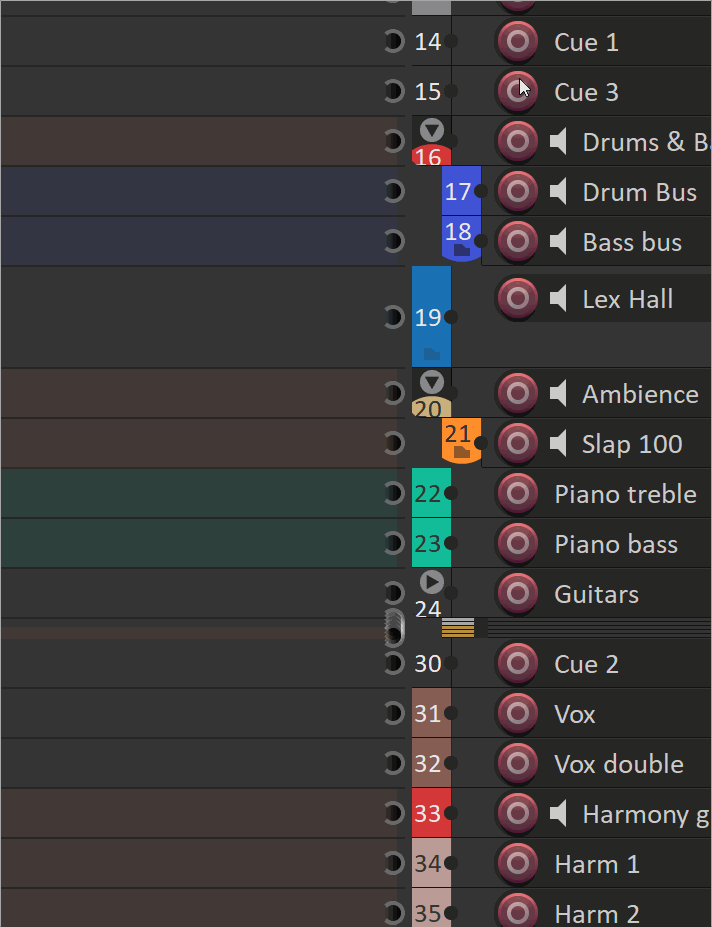This screenshot has width=712, height=927.
Task: Record-arm the Vox track
Action: pyautogui.click(x=517, y=713)
